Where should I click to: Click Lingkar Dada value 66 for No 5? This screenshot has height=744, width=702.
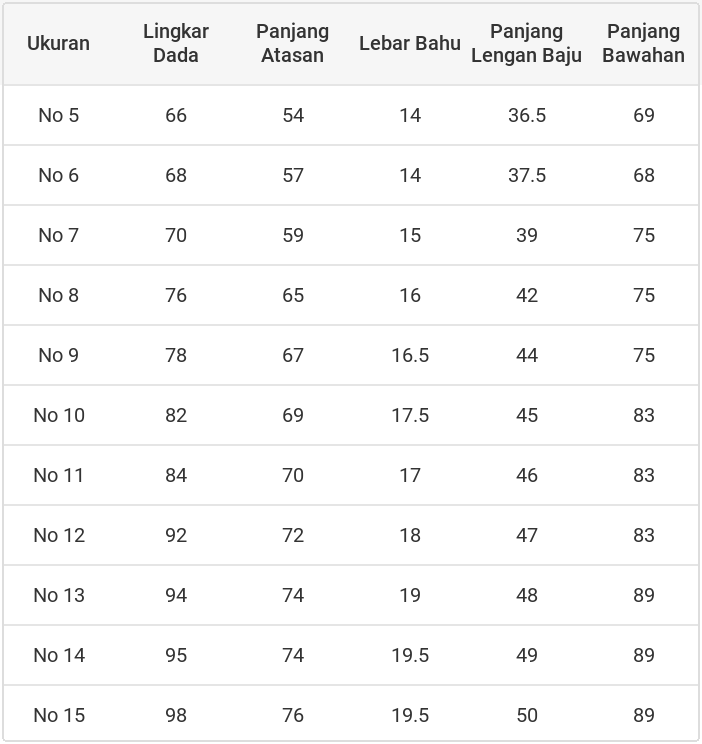click(176, 115)
